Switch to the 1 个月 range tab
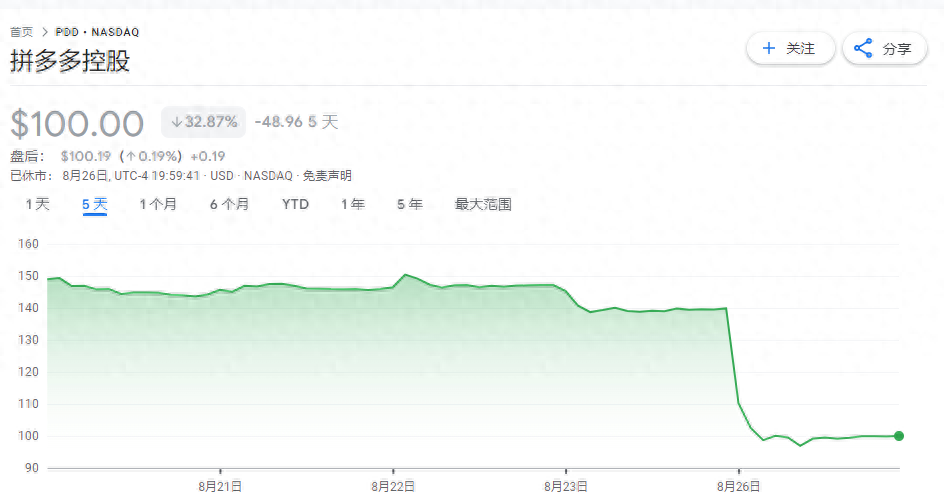Screen dimensions: 944x497 (158, 204)
